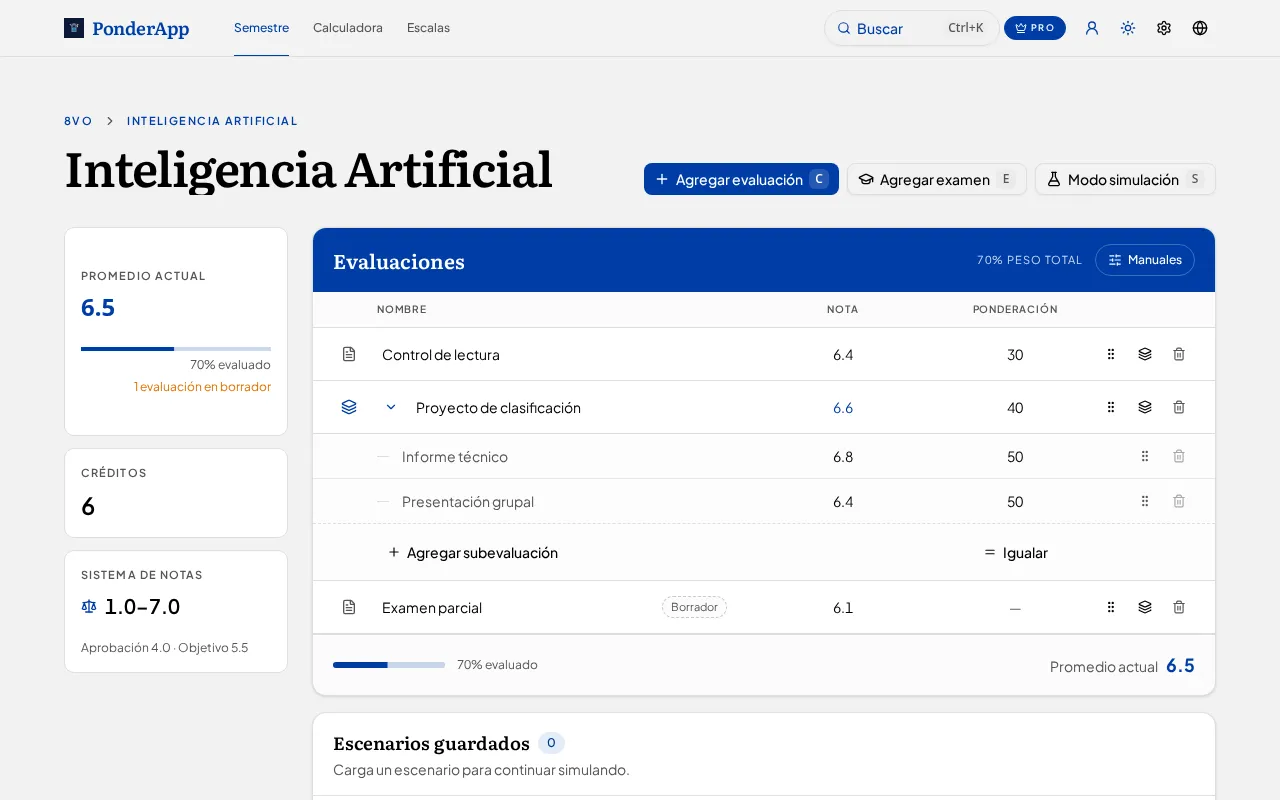This screenshot has height=800, width=1280.
Task: Edit Control de lectura grade 6.4
Action: point(843,354)
